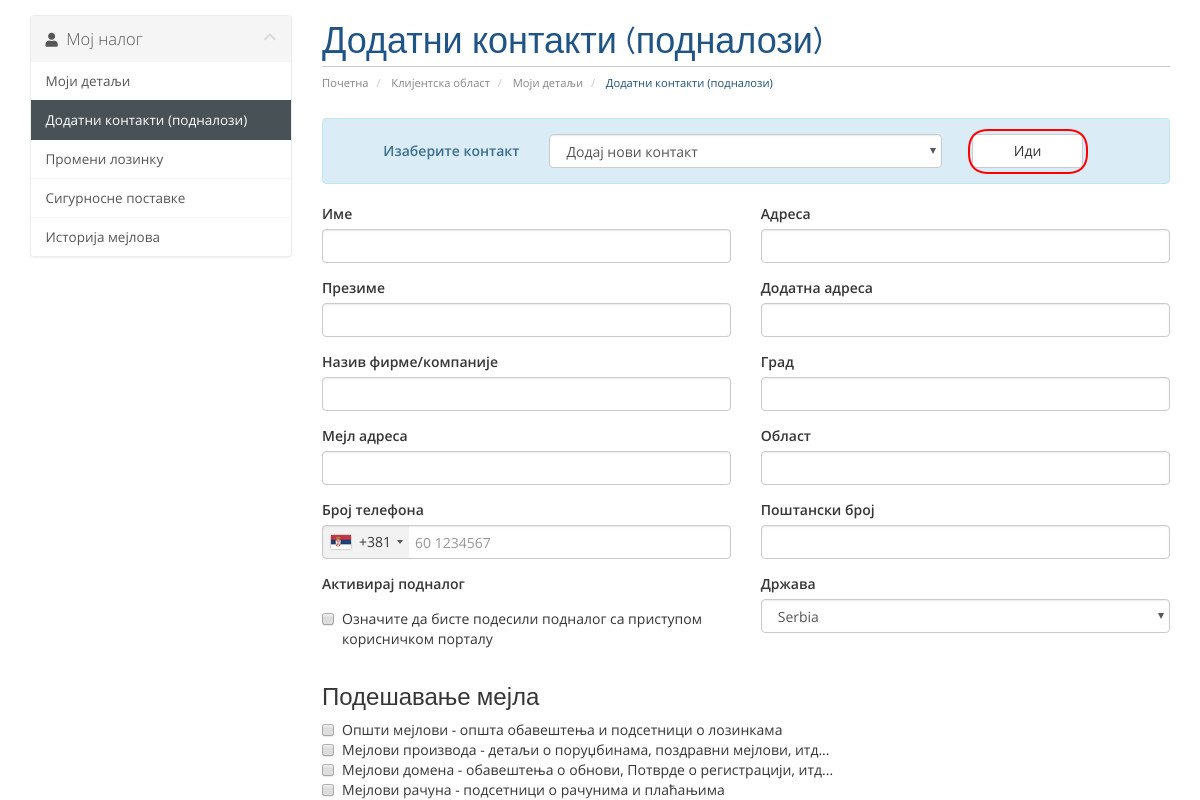
Task: Click the Мој налог panel heading
Action: coord(161,39)
